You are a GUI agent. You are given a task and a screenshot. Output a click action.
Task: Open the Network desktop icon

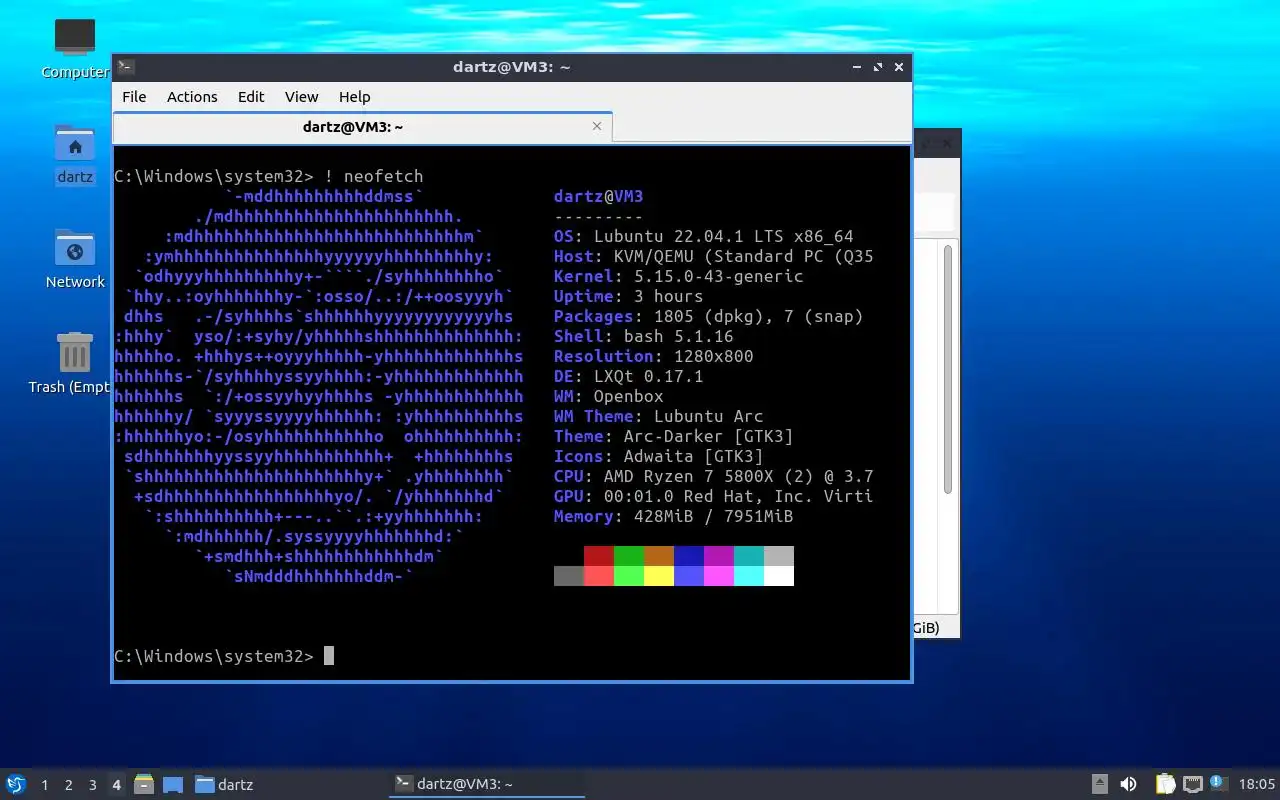tap(75, 259)
